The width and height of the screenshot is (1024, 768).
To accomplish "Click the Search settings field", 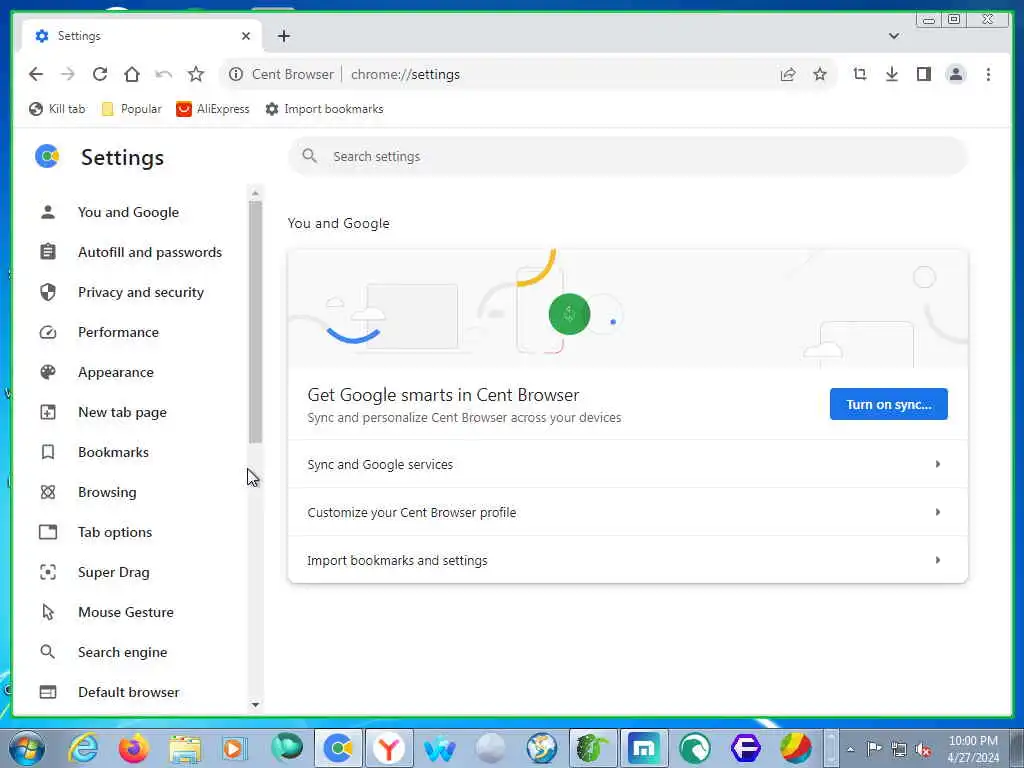I will pyautogui.click(x=628, y=157).
